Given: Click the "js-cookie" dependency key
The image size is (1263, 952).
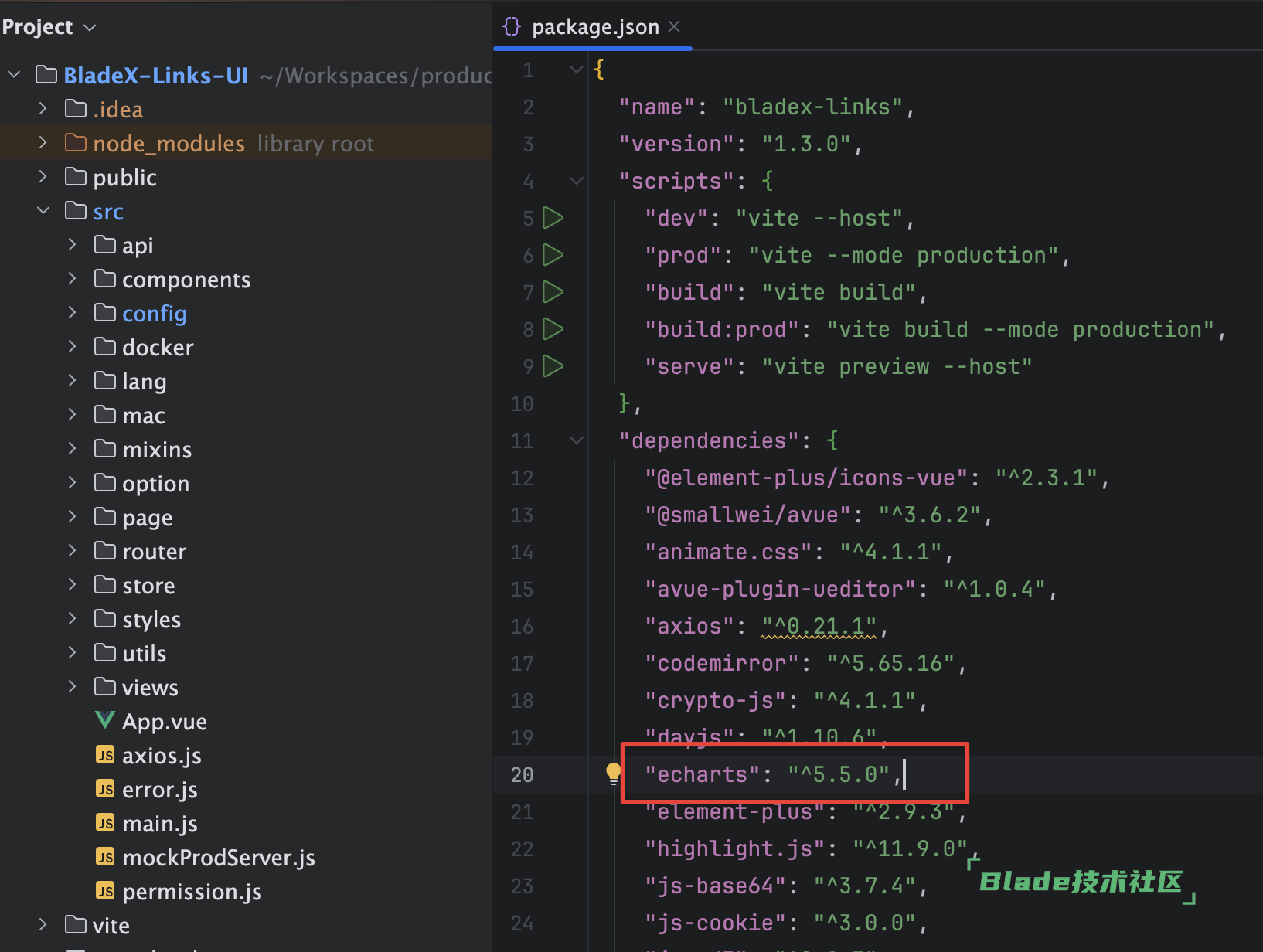Looking at the screenshot, I should click(x=716, y=923).
